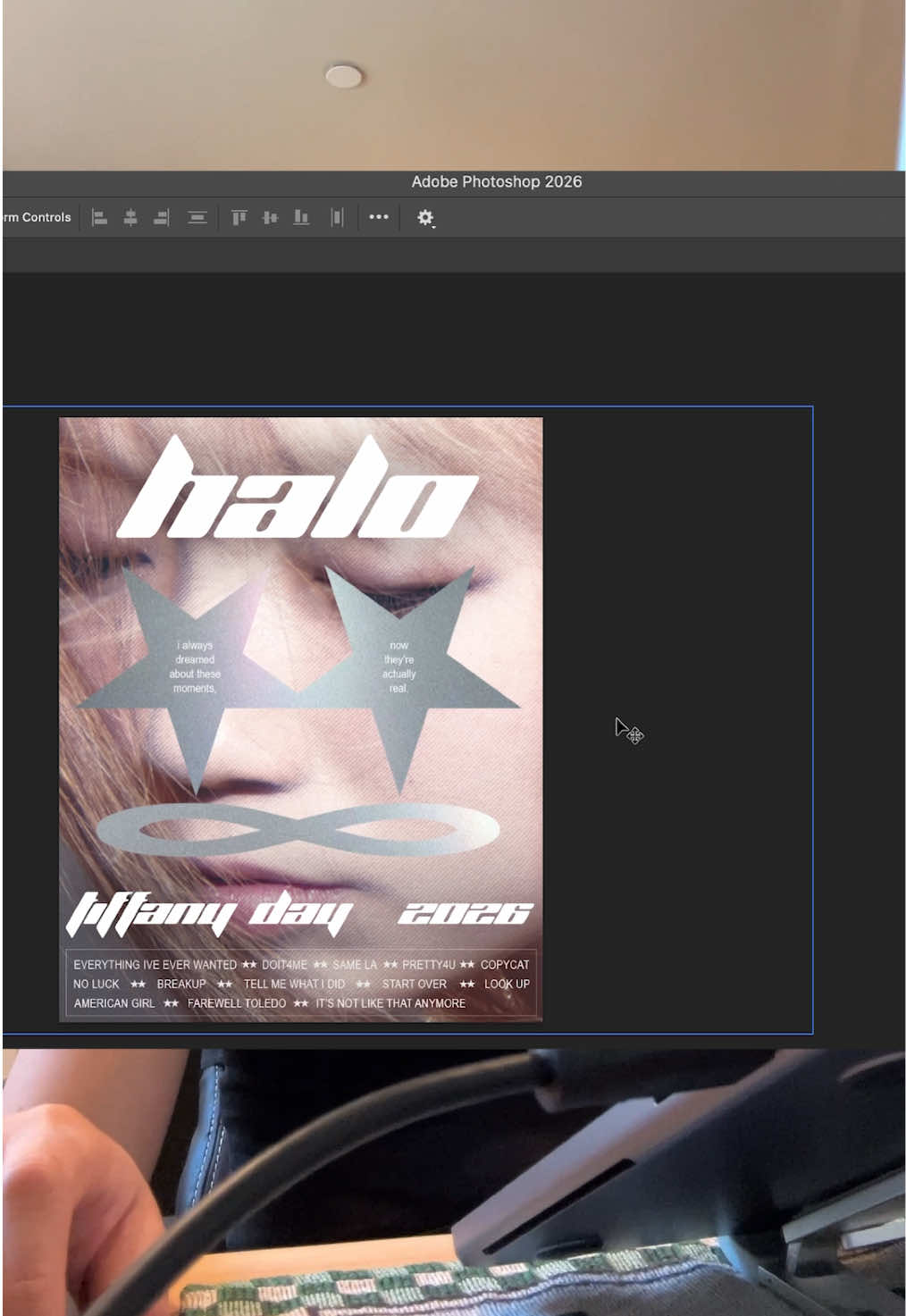Screen dimensions: 906x1316
Task: Click the Align top edges icon
Action: [x=239, y=217]
